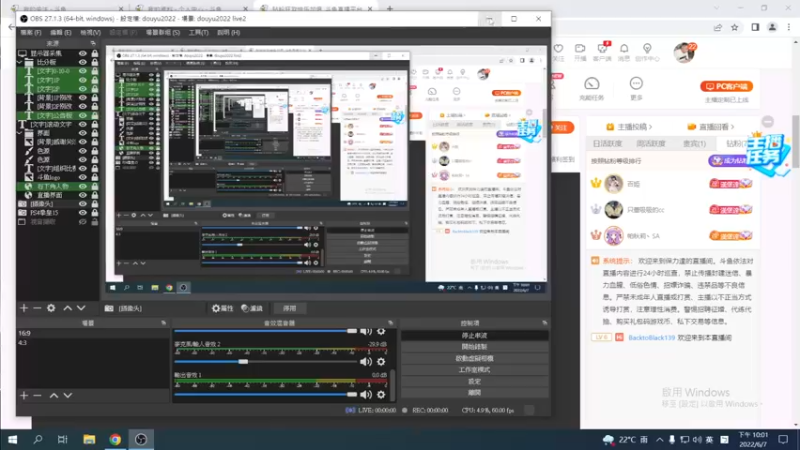Image resolution: width=800 pixels, height=450 pixels.
Task: Open the 工具(T) menu in OBS
Action: tap(198, 32)
